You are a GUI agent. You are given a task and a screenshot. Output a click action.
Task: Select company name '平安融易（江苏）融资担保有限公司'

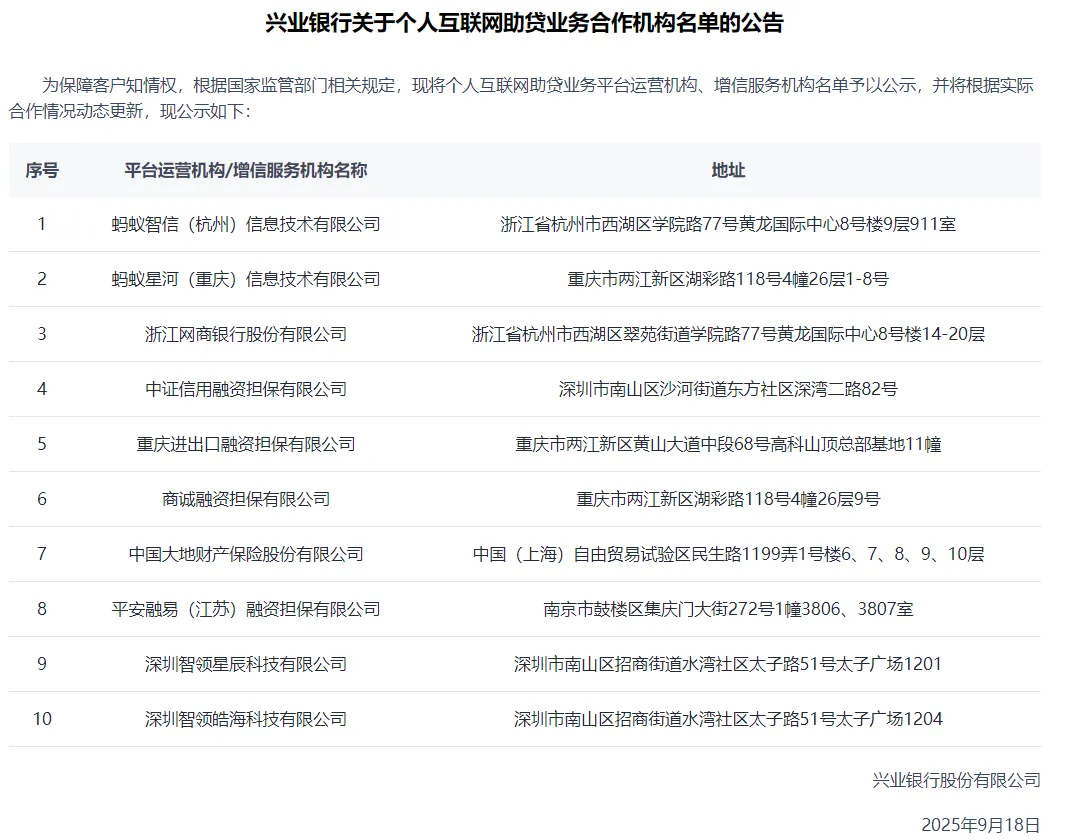[x=246, y=609]
